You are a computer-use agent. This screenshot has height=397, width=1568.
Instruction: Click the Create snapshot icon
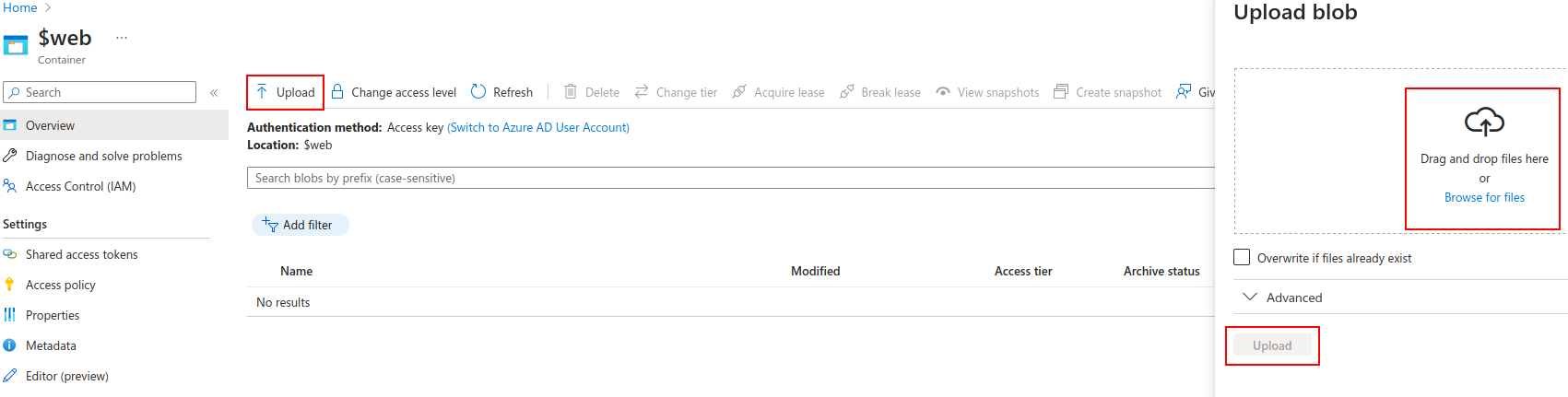pos(1061,92)
